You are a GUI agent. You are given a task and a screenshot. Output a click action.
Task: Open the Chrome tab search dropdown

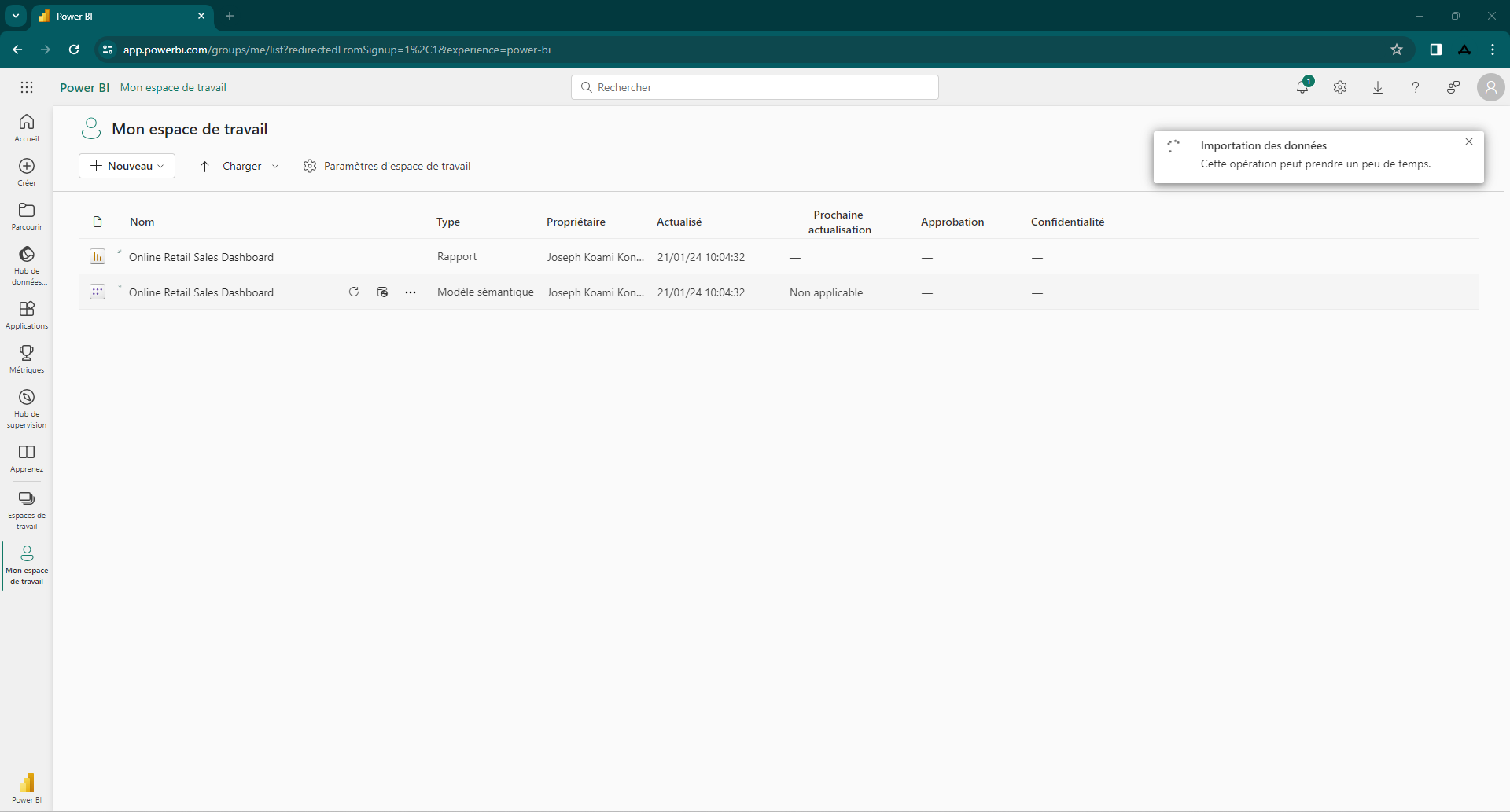click(x=16, y=16)
